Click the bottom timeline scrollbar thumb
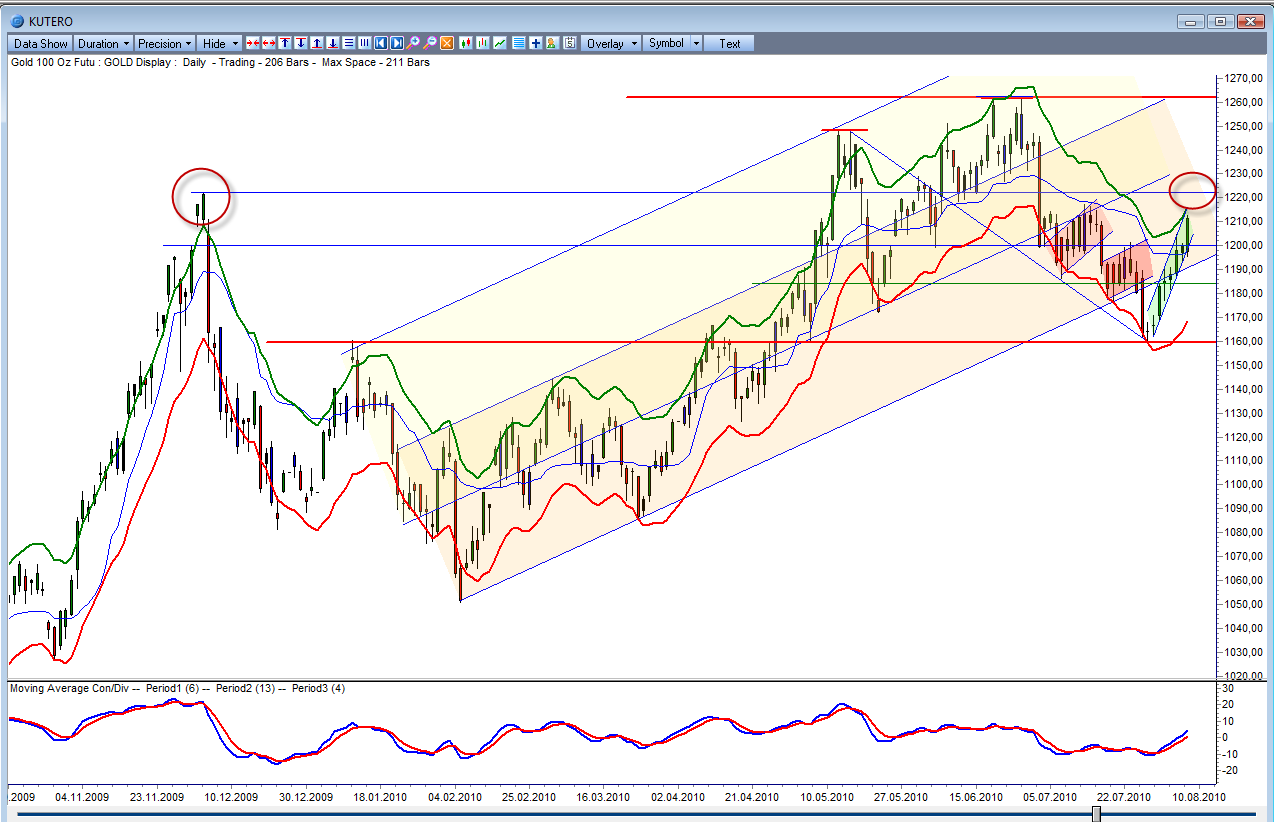The width and height of the screenshot is (1274, 822). coord(1096,815)
